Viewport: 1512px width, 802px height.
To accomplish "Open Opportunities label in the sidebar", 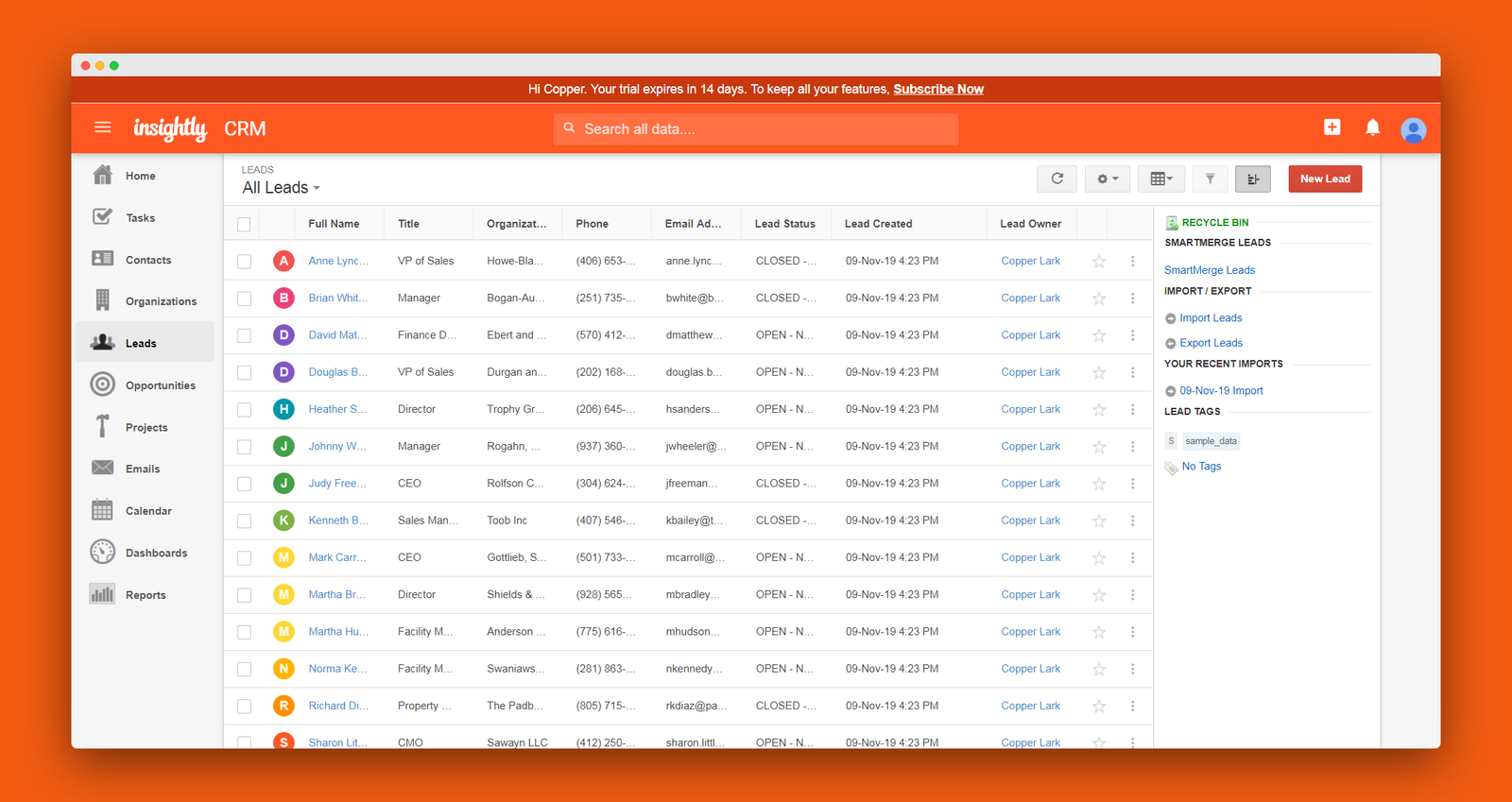I will [161, 385].
